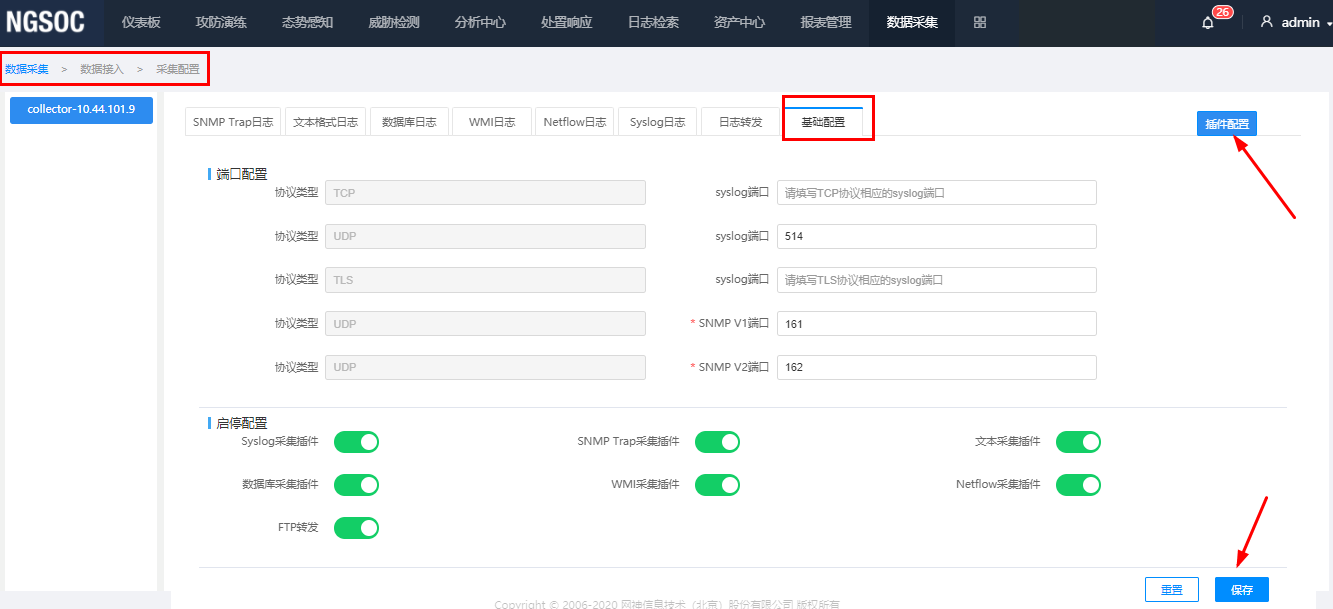Click 数据接入 breadcrumb
Viewport: 1333px width, 609px height.
(x=102, y=69)
